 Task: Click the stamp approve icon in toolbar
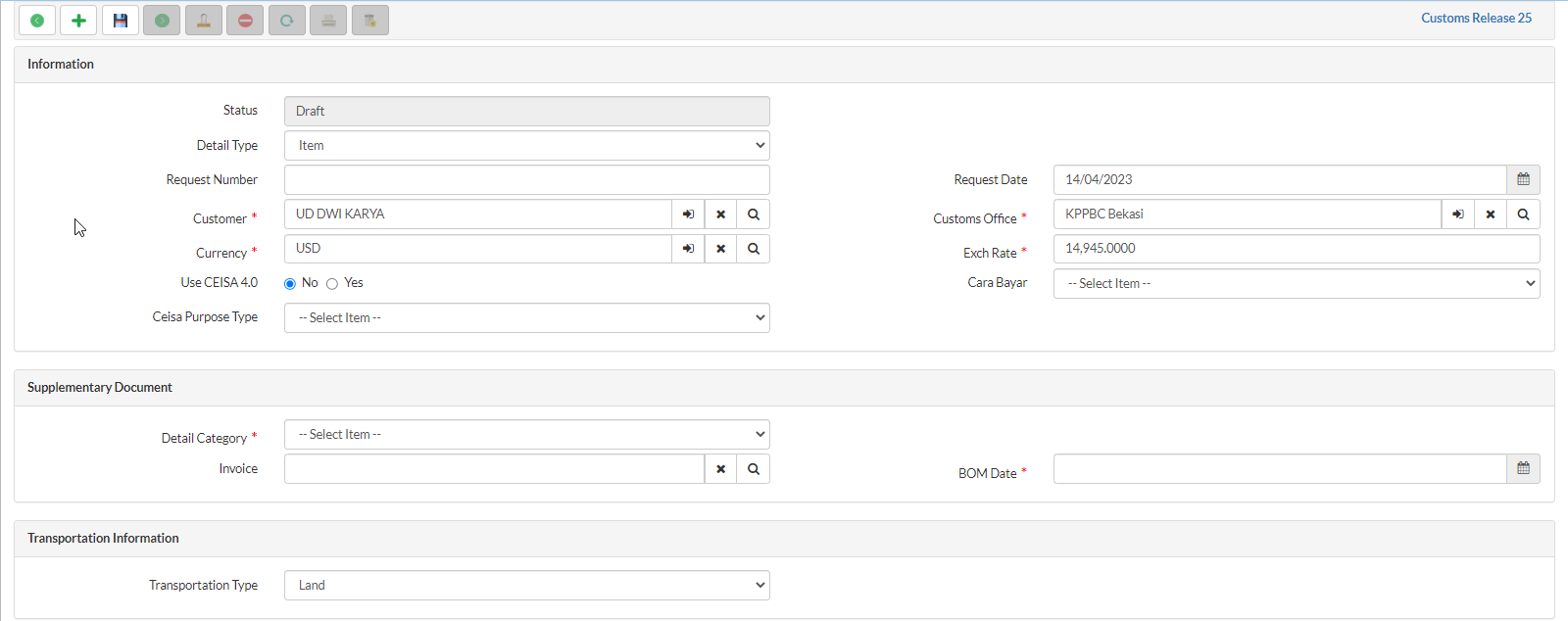pyautogui.click(x=204, y=21)
